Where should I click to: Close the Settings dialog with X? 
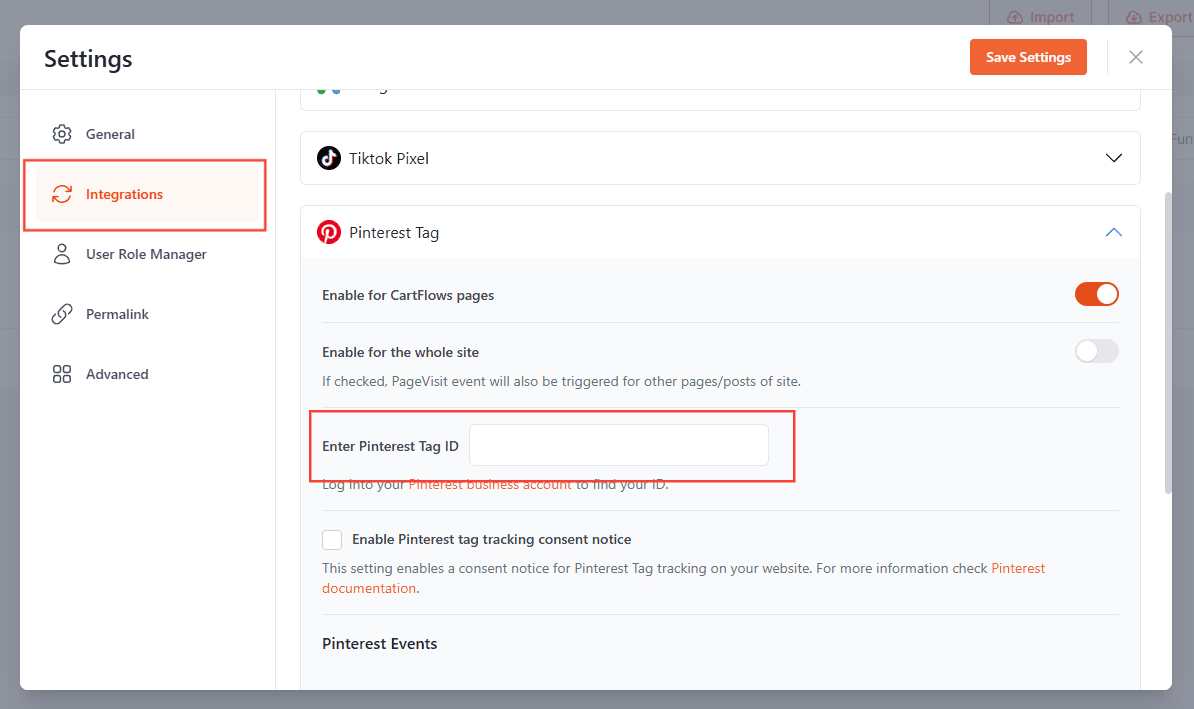click(1136, 57)
